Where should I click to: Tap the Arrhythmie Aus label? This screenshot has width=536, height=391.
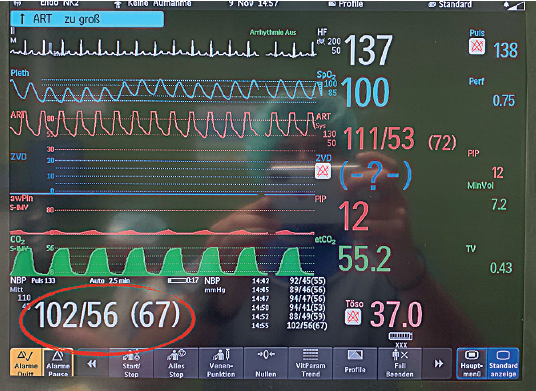[x=273, y=32]
